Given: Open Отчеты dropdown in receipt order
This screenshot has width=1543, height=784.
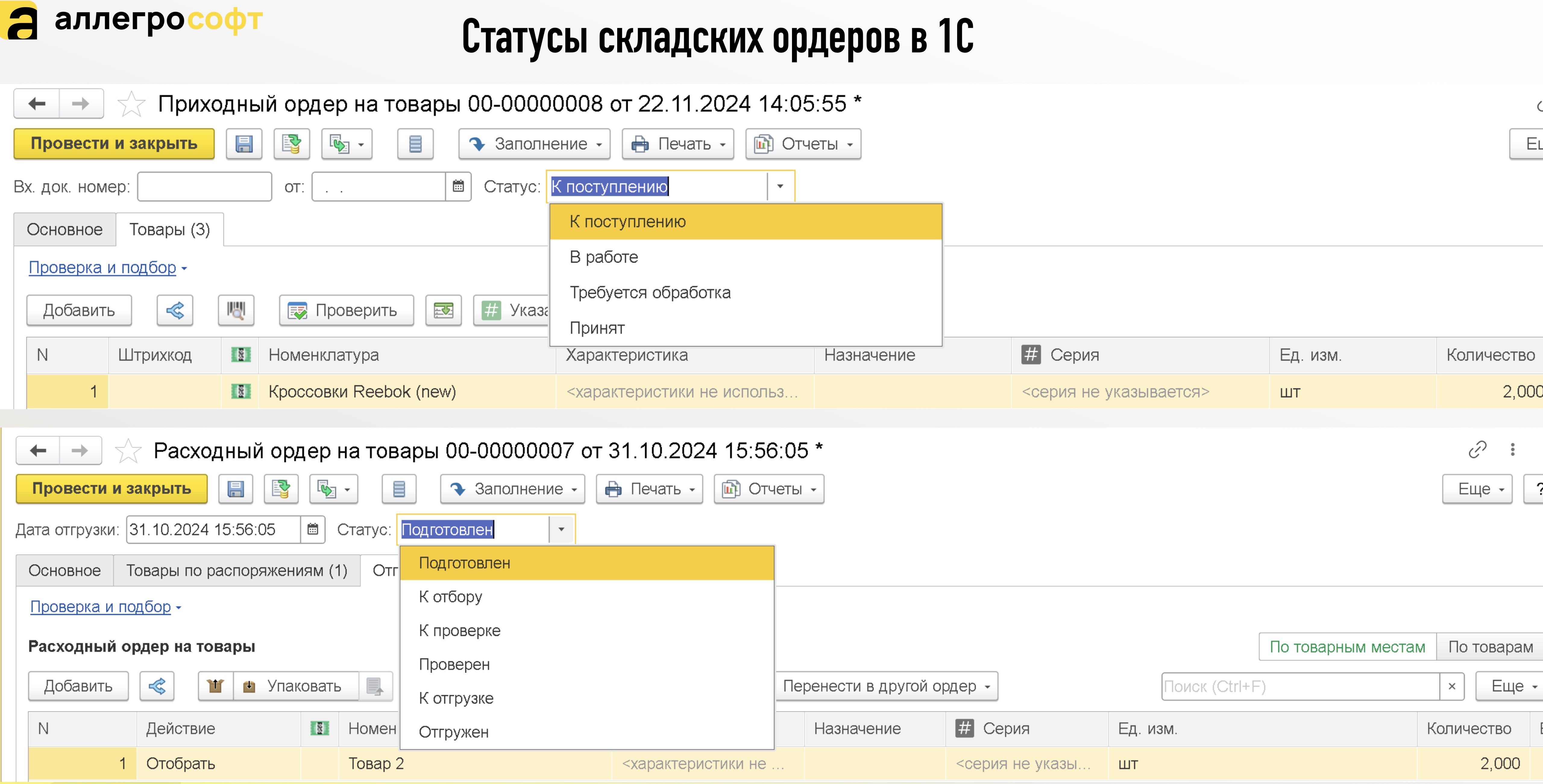Looking at the screenshot, I should click(x=803, y=144).
